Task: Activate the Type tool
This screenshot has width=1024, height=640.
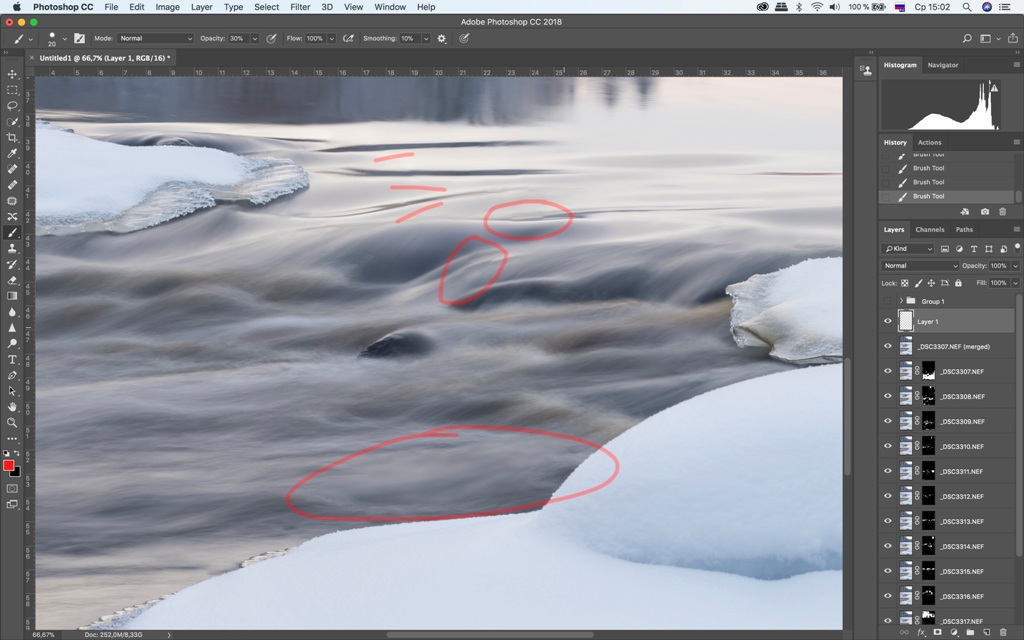Action: 12,359
